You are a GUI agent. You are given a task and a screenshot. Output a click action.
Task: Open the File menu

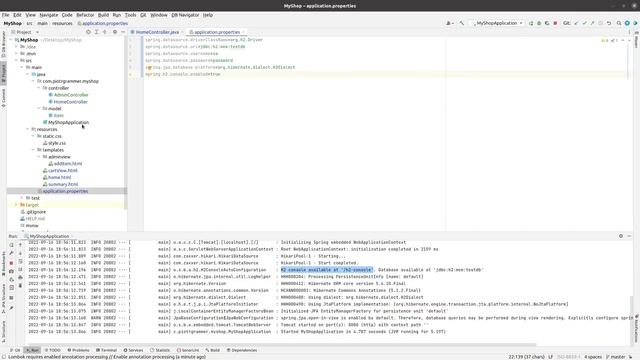(x=5, y=15)
